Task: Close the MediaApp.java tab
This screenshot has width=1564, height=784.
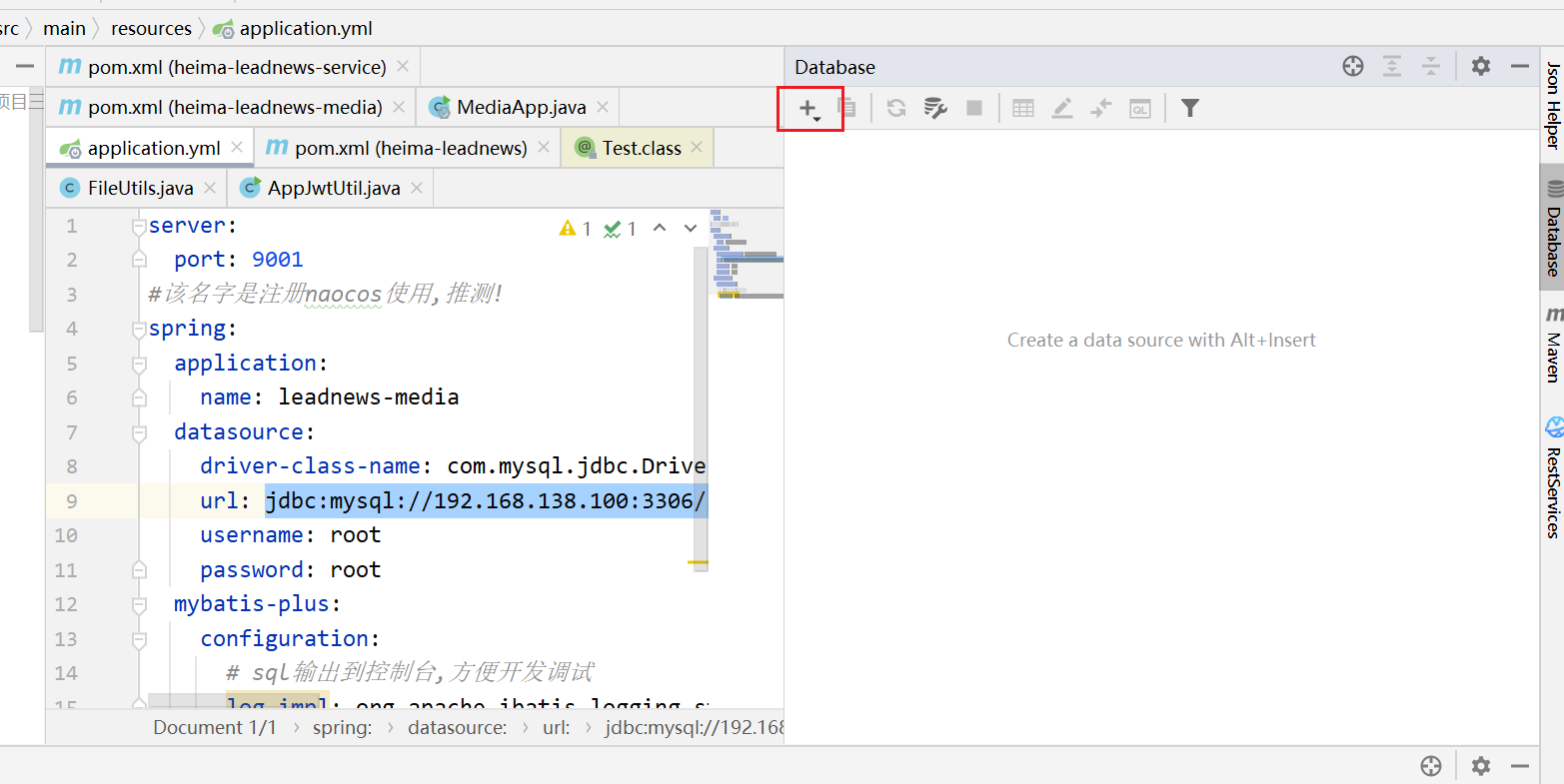Action: [603, 106]
